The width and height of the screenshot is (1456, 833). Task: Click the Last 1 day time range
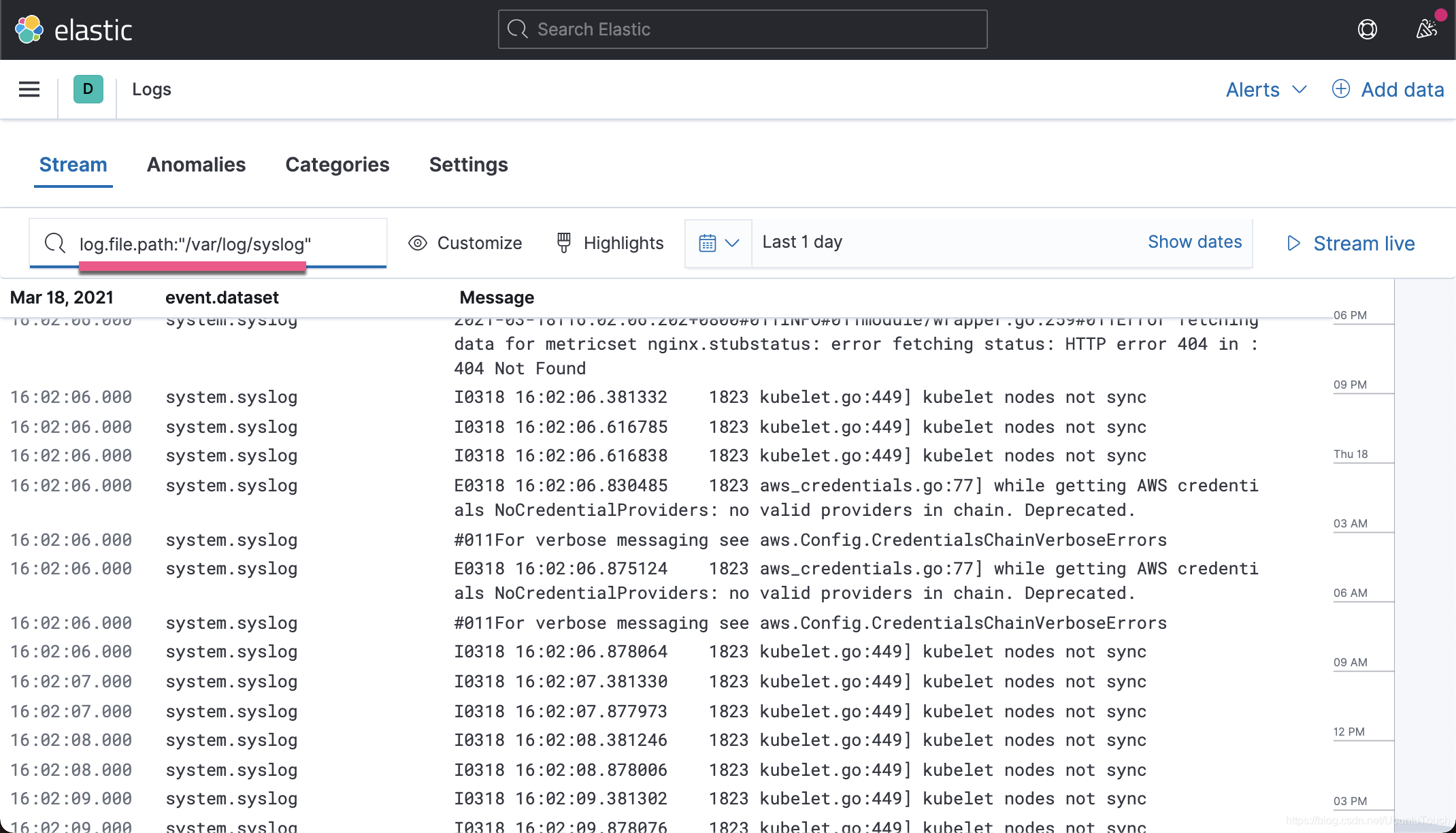(803, 242)
